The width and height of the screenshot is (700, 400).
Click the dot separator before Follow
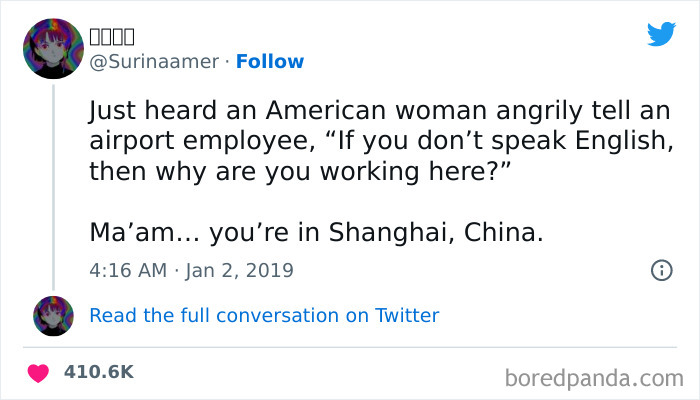tap(226, 62)
